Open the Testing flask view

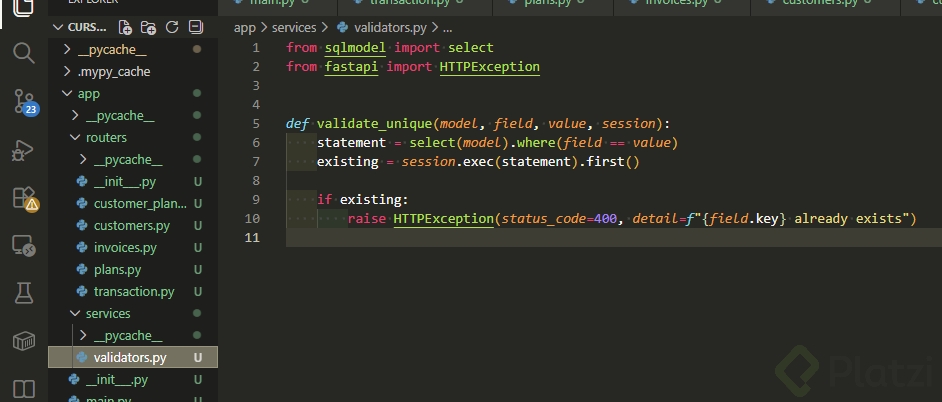pyautogui.click(x=24, y=293)
